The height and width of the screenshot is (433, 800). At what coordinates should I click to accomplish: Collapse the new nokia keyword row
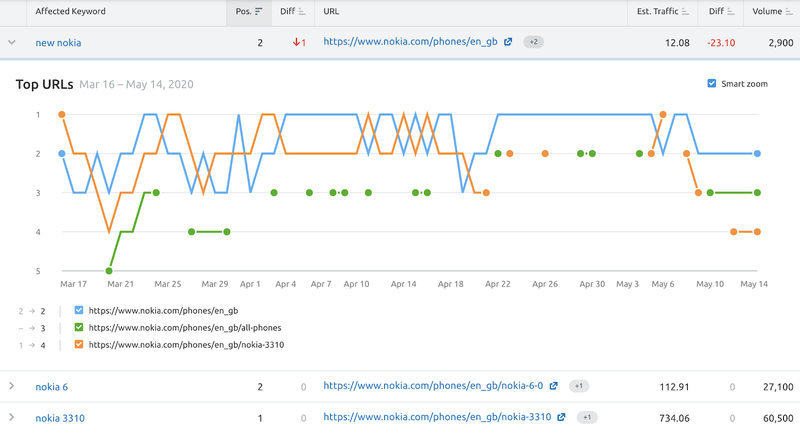coord(12,42)
